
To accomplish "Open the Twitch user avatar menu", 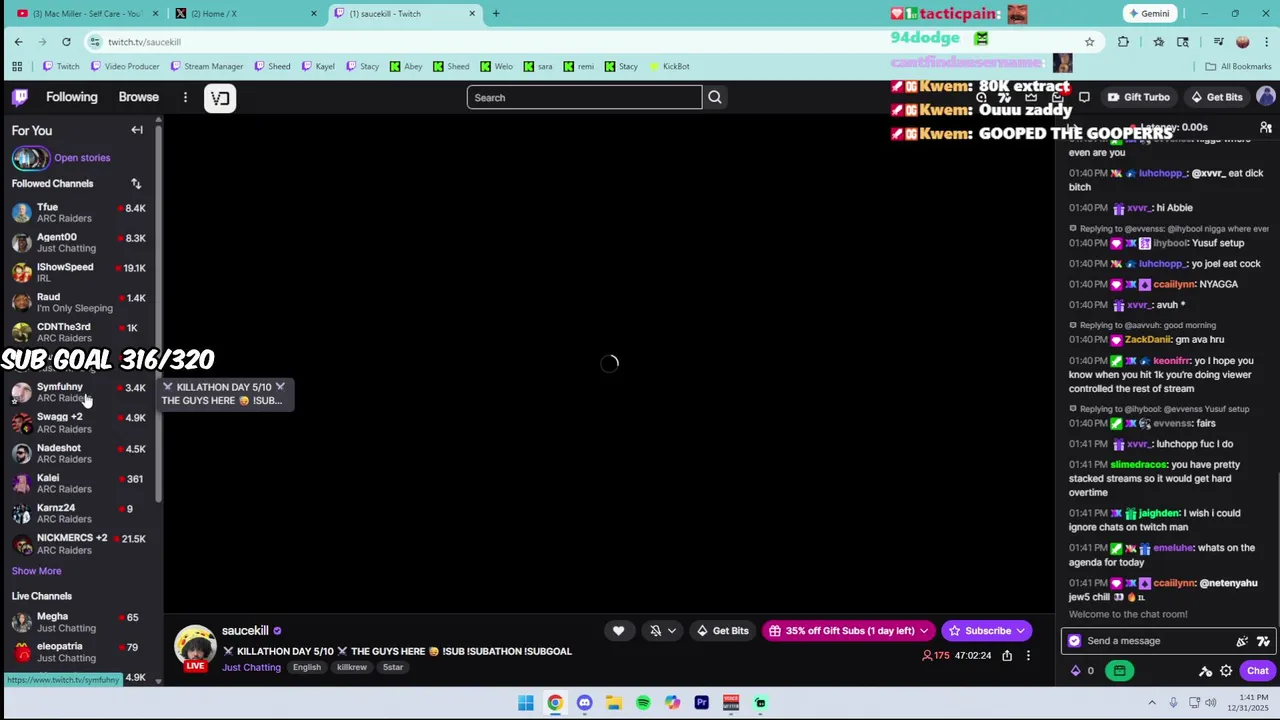I will (x=1266, y=97).
